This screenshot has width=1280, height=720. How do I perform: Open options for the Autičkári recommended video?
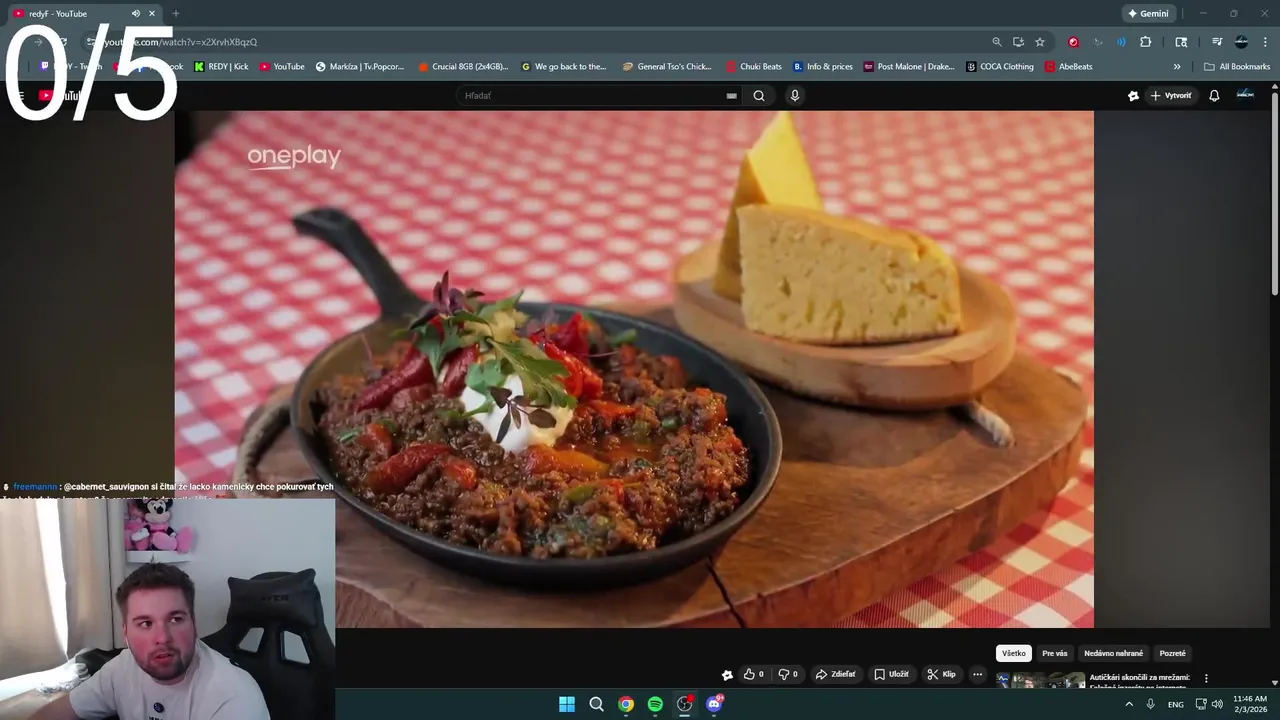(1206, 678)
